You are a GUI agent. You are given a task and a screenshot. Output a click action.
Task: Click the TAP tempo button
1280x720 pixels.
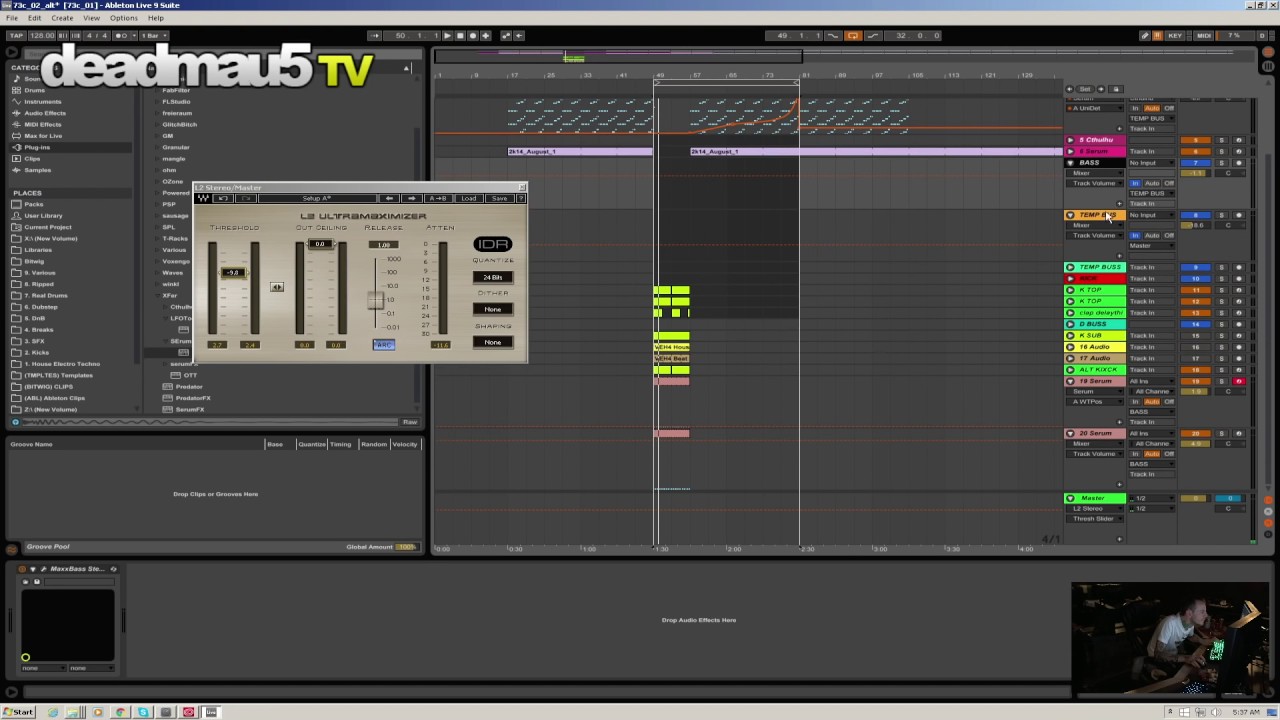click(15, 35)
